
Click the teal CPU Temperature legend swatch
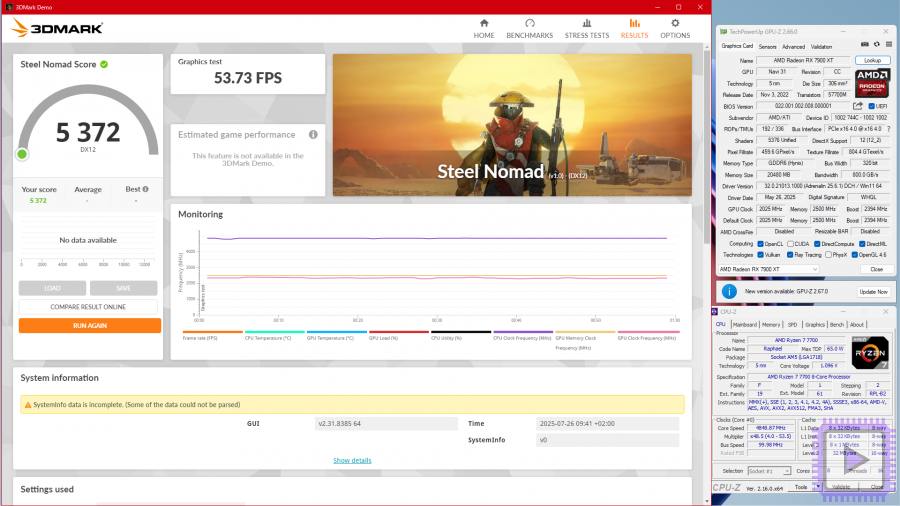274,332
